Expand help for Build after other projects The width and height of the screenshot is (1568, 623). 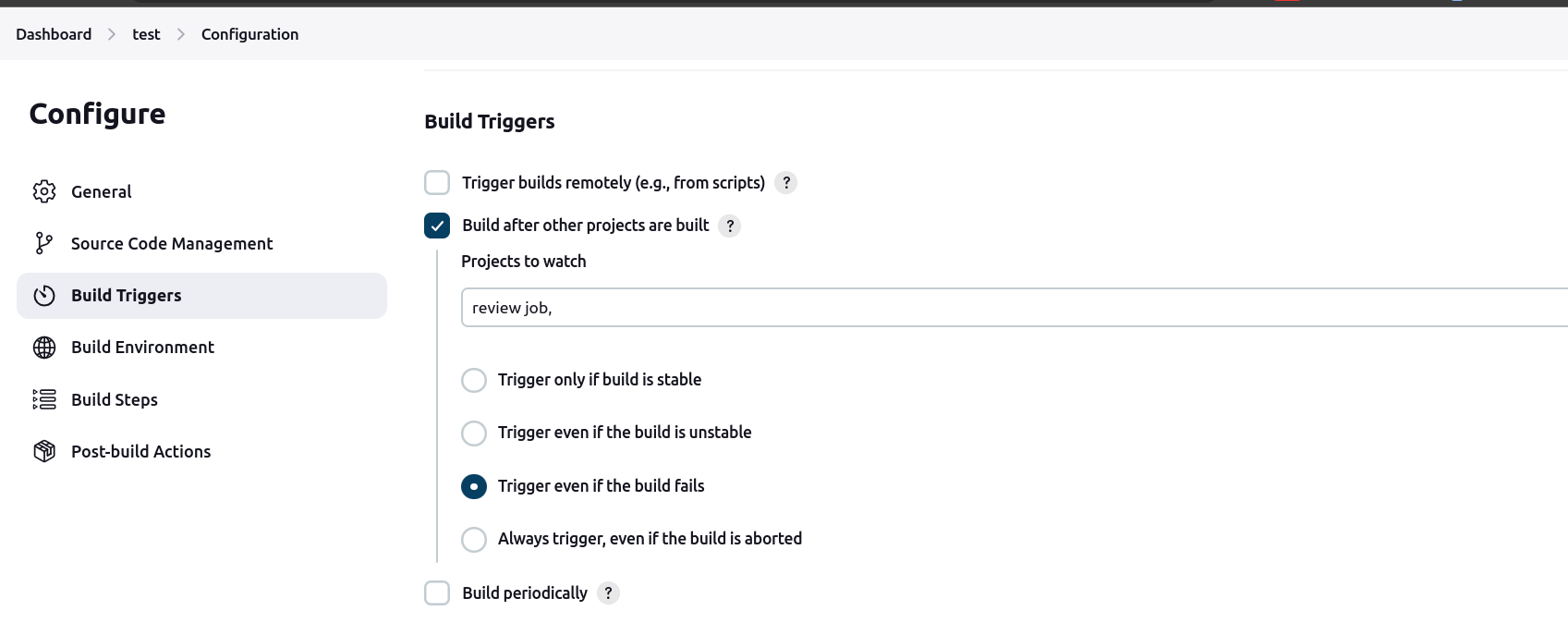pyautogui.click(x=729, y=225)
